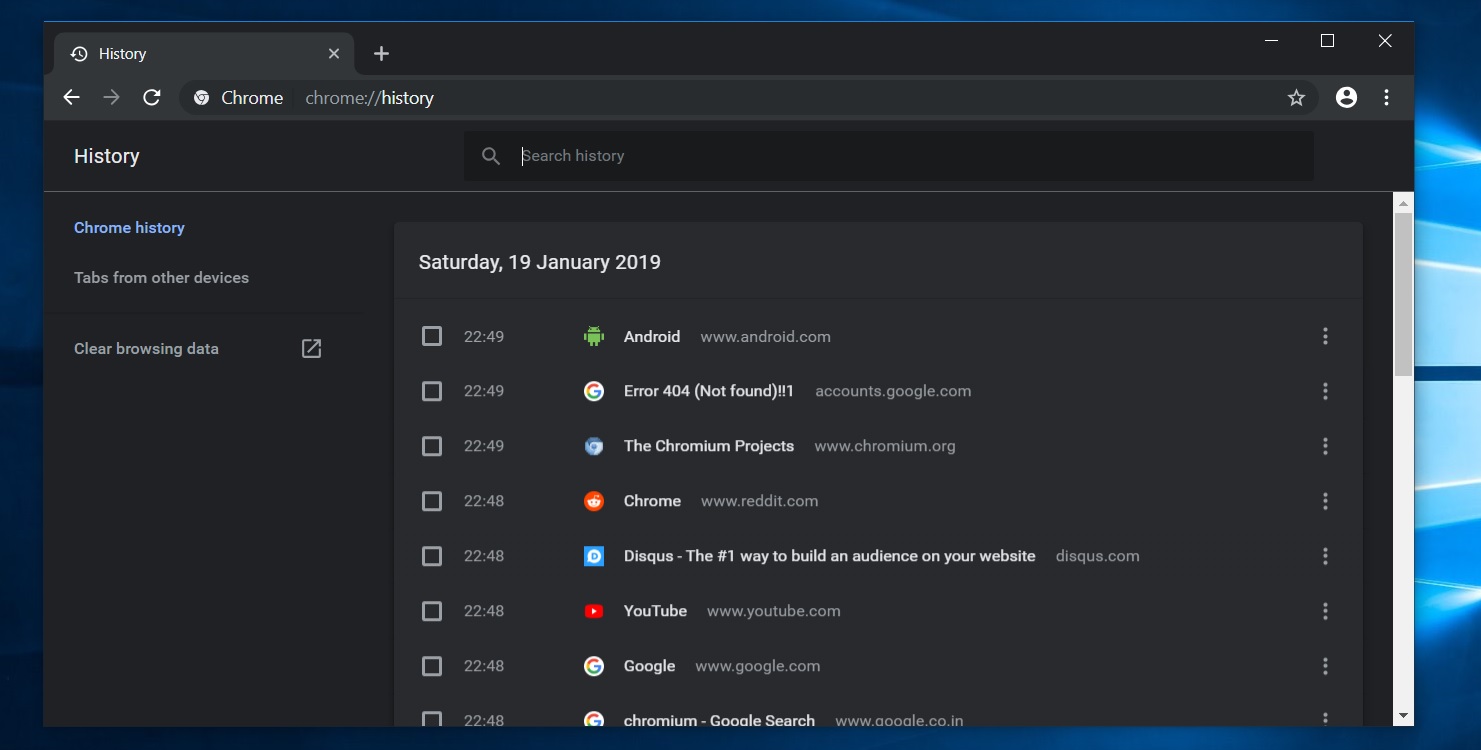Open a new tab with the plus button
Screen dimensions: 1481x750
point(381,54)
